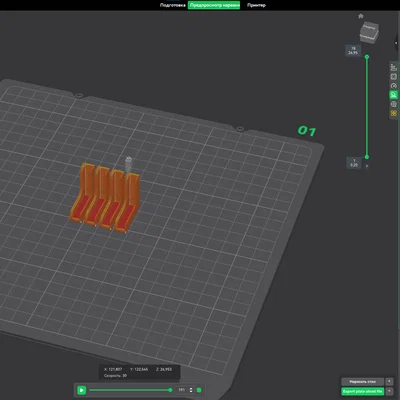Viewport: 400px width, 400px height.
Task: Open the dropdown next to Нарезать стол
Action: tap(389, 382)
